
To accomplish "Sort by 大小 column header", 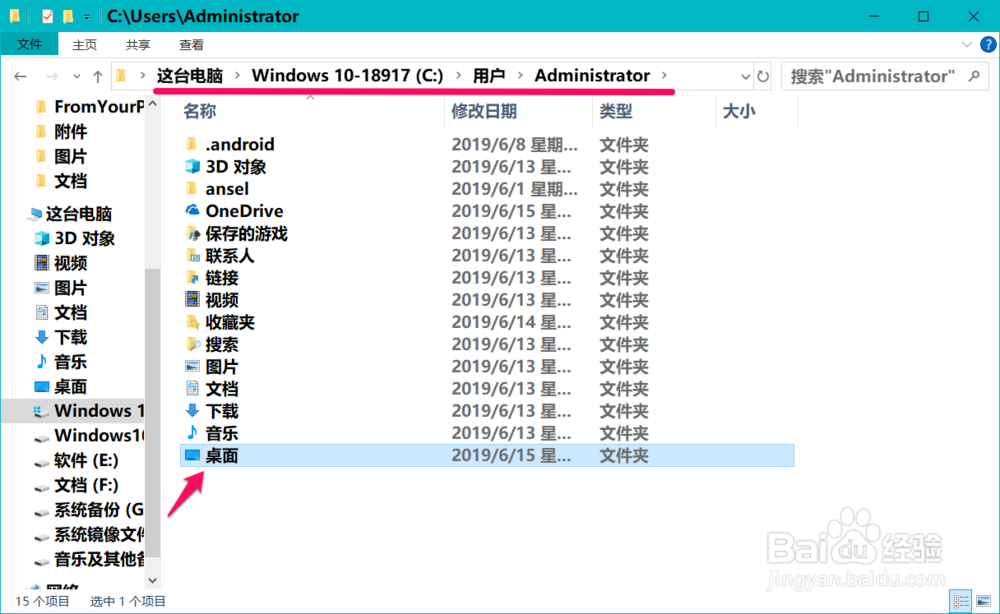I will tap(739, 111).
